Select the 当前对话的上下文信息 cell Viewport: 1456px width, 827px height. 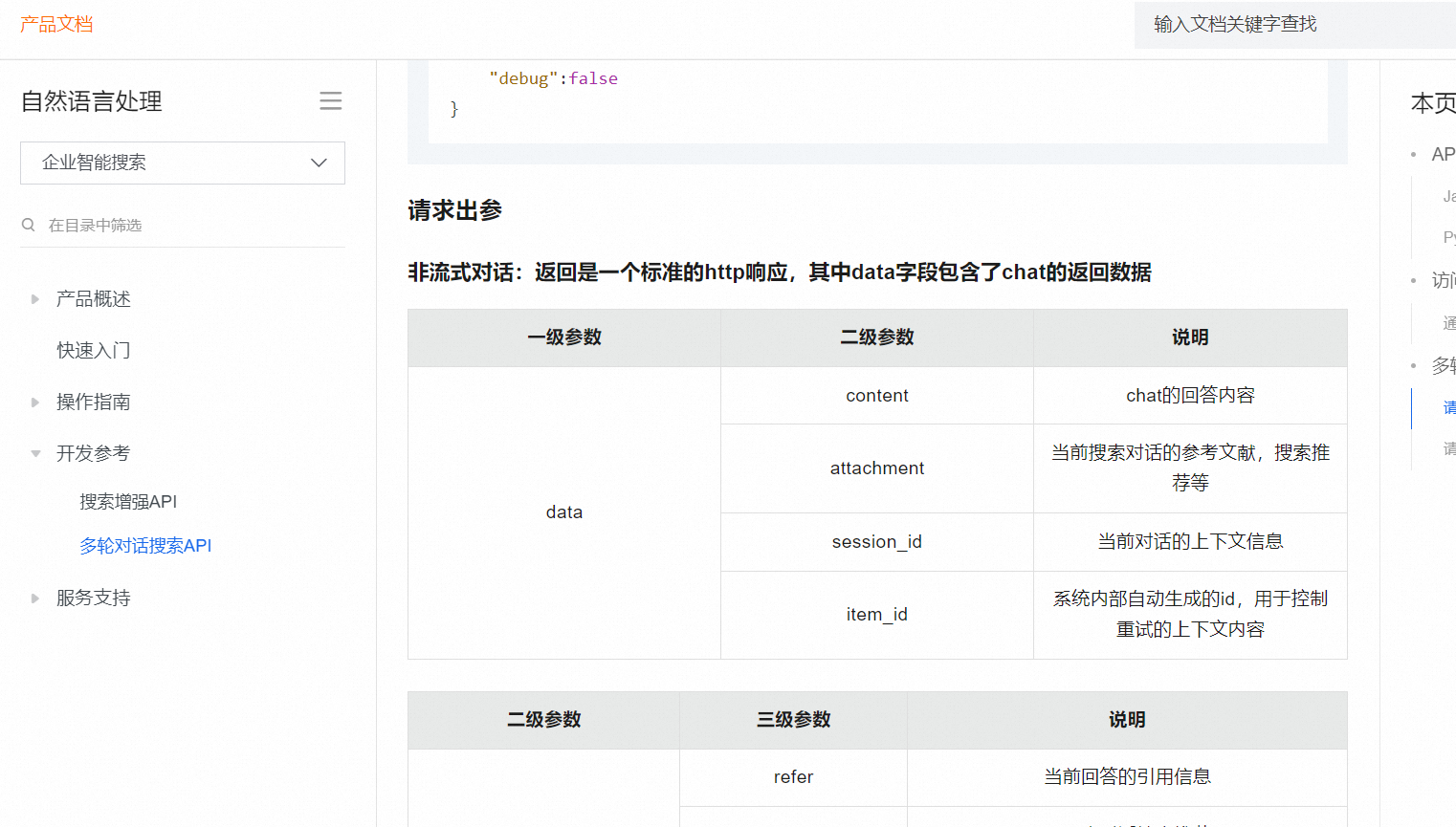[x=1190, y=542]
